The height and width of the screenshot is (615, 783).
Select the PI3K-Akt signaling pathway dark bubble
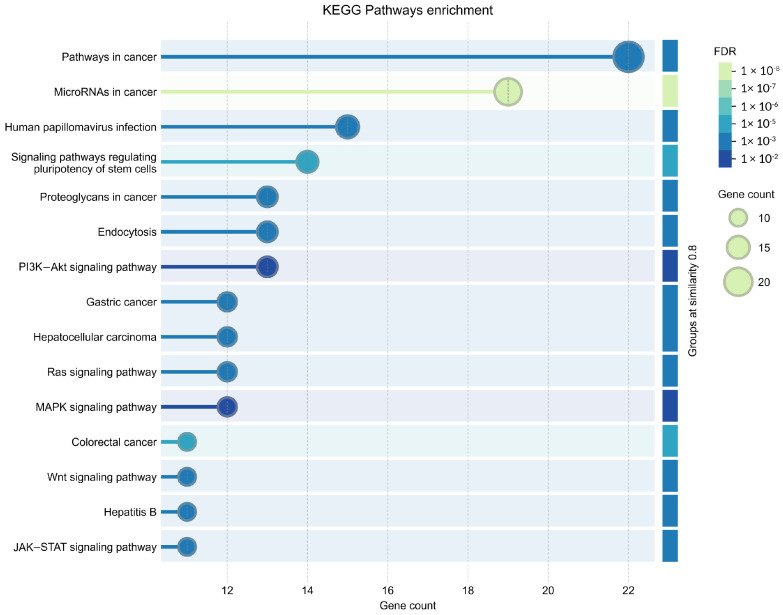(x=267, y=267)
